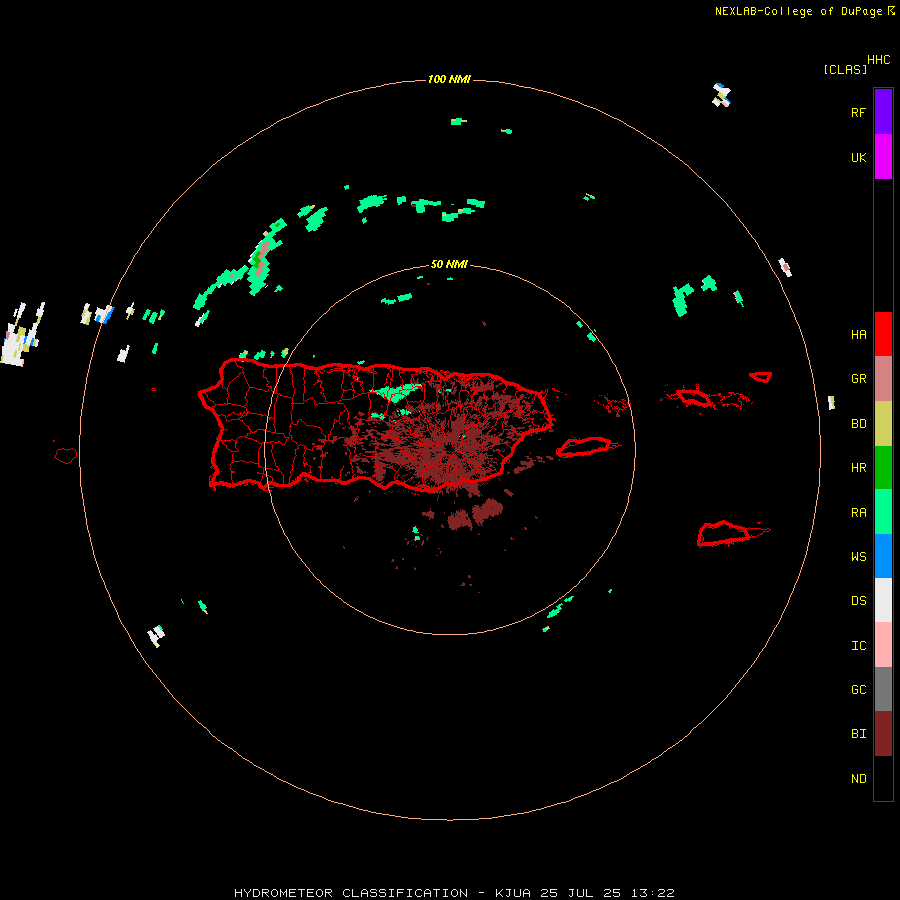
Task: Select the RA legend label
Action: tap(858, 513)
